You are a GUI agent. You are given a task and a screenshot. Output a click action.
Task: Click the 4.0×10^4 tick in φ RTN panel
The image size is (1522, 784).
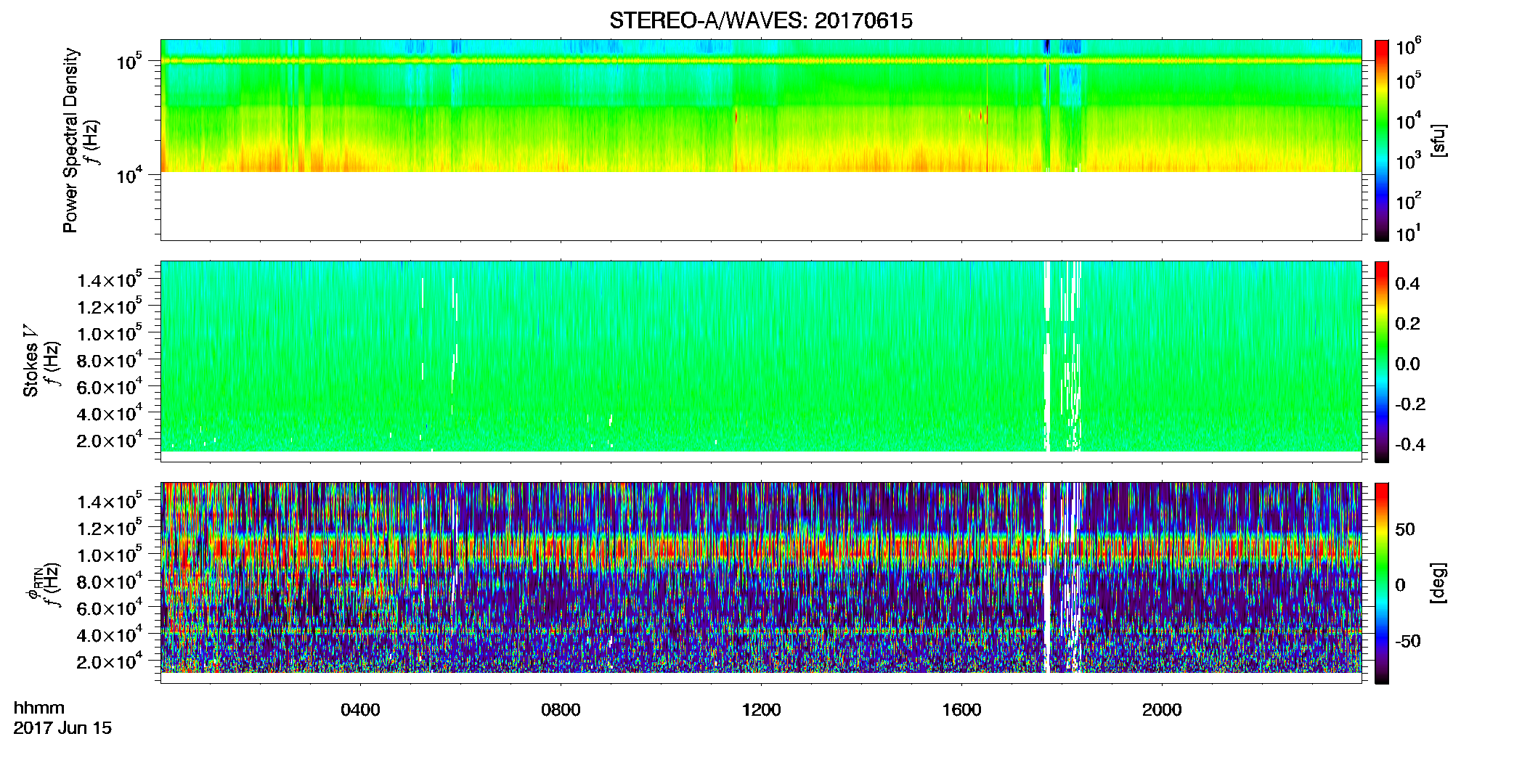click(110, 635)
